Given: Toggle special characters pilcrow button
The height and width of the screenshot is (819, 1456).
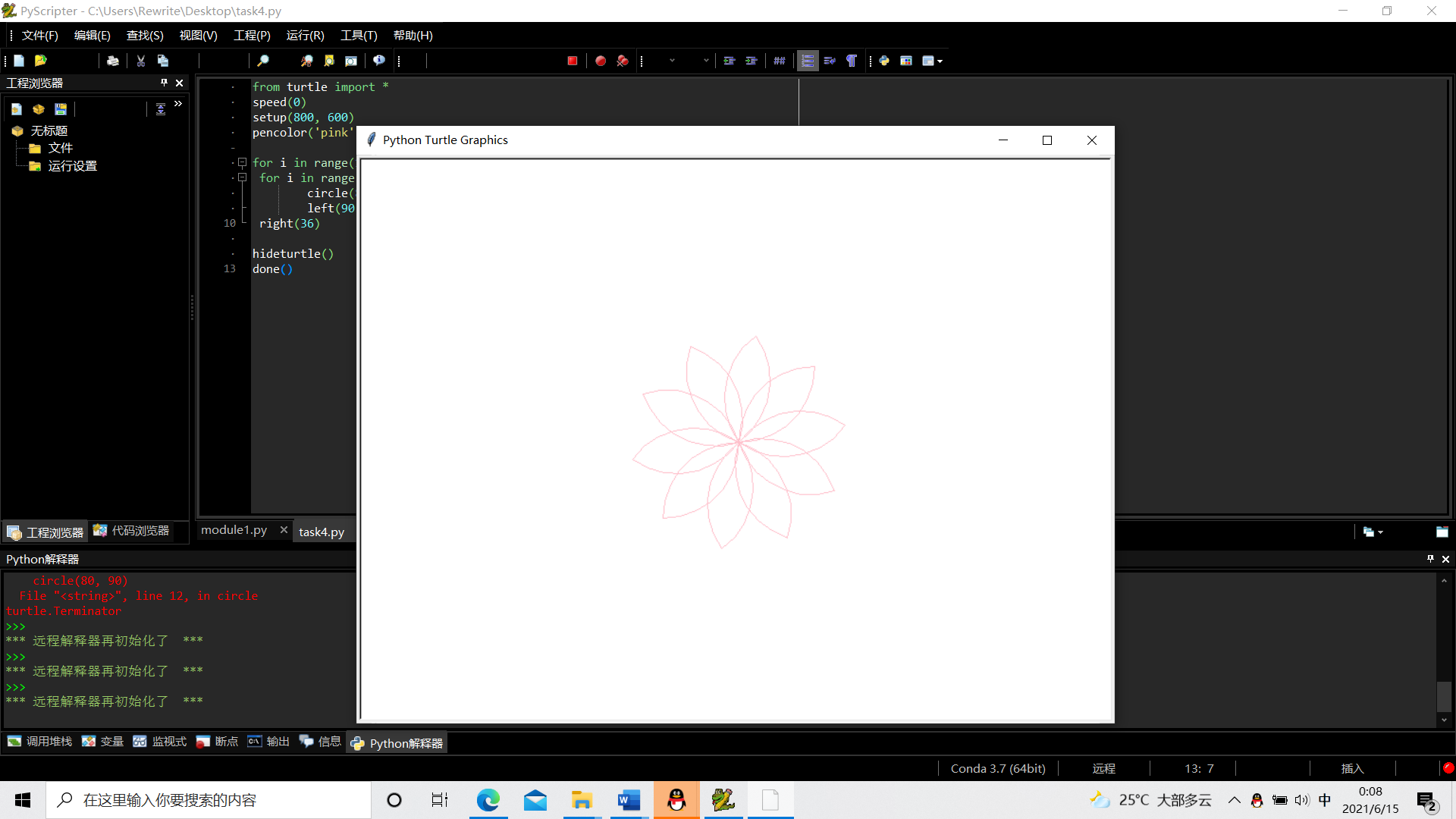Looking at the screenshot, I should (x=852, y=61).
